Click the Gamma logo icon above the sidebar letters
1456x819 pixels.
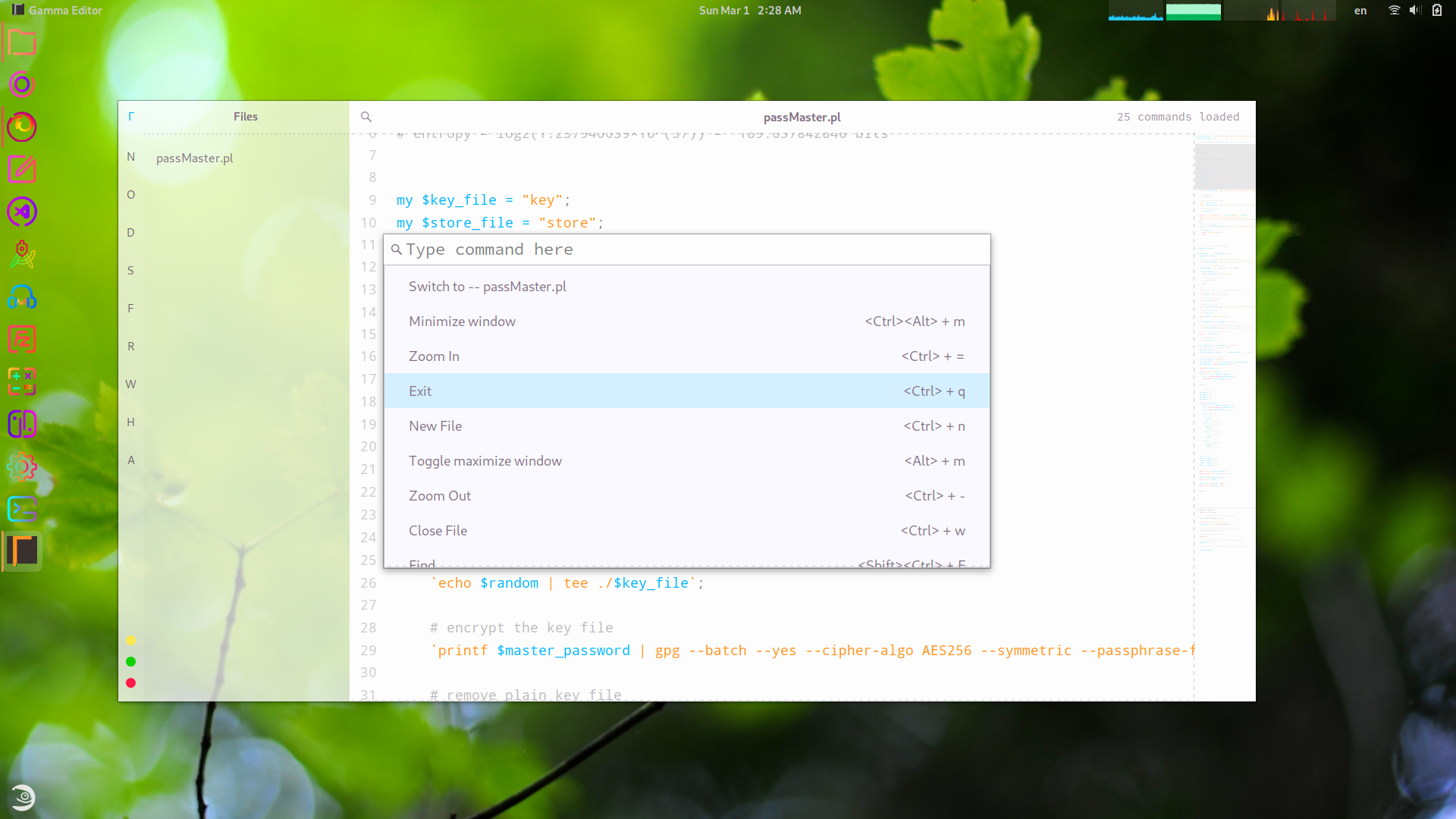pos(131,117)
